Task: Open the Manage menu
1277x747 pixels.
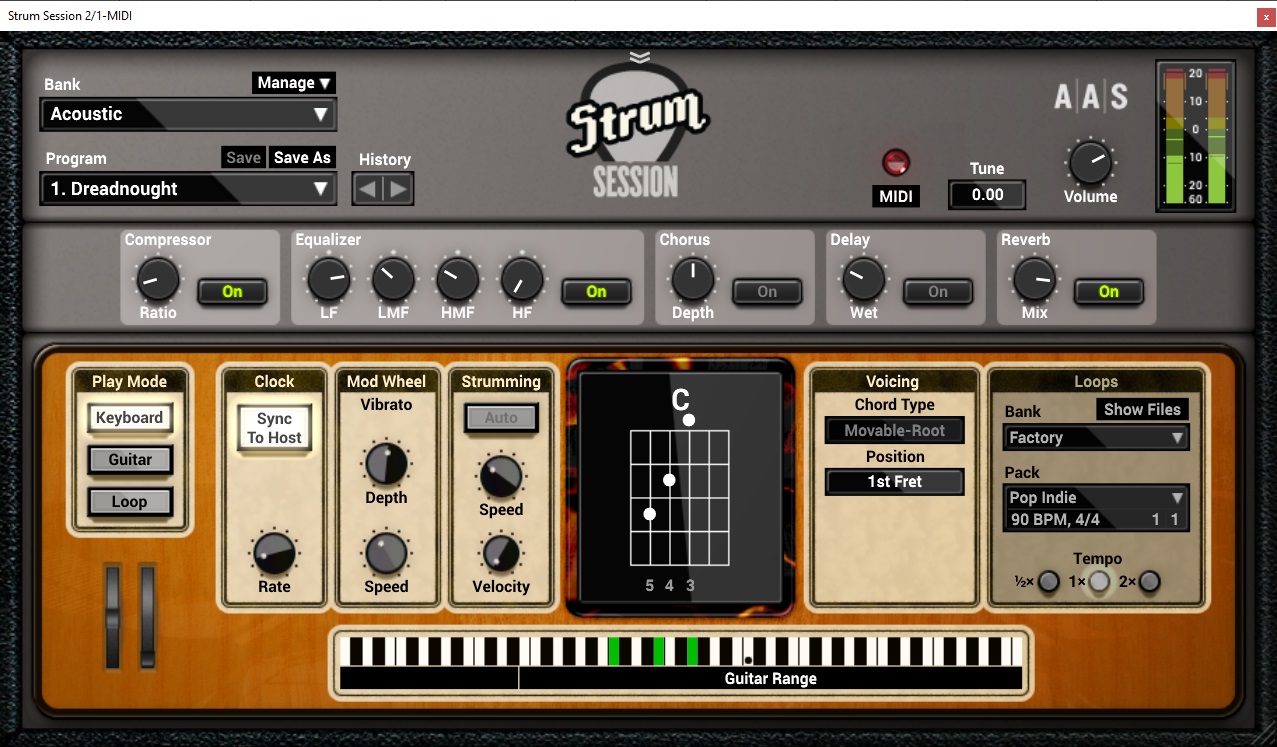Action: tap(293, 83)
